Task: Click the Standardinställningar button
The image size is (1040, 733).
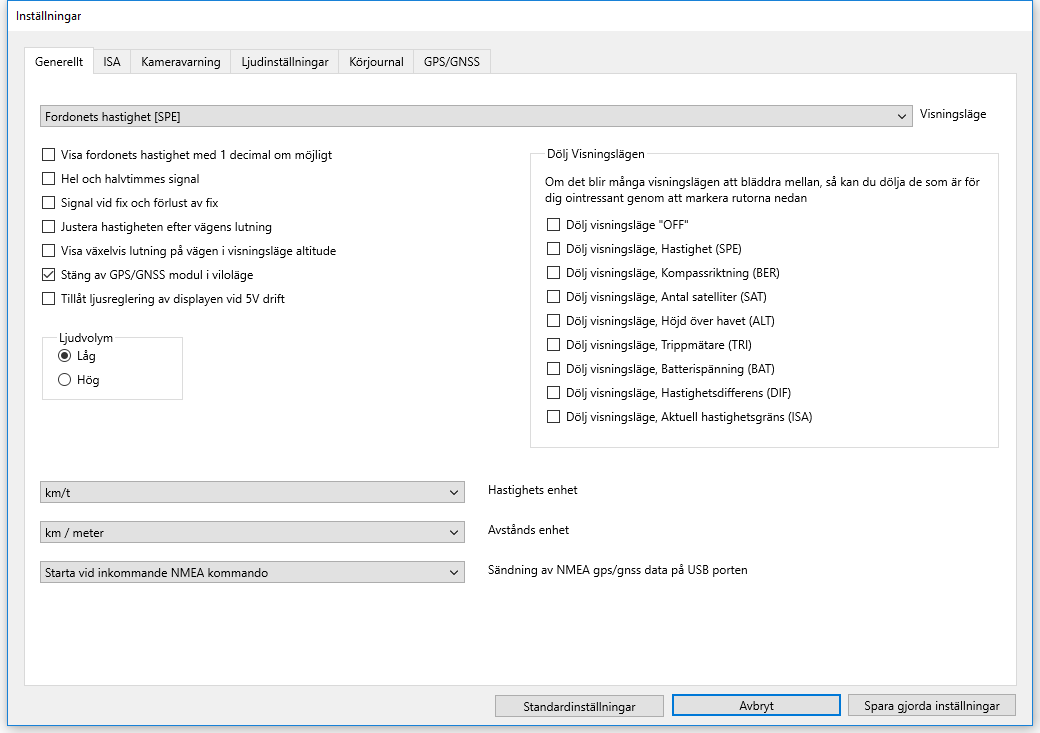Action: pos(579,706)
